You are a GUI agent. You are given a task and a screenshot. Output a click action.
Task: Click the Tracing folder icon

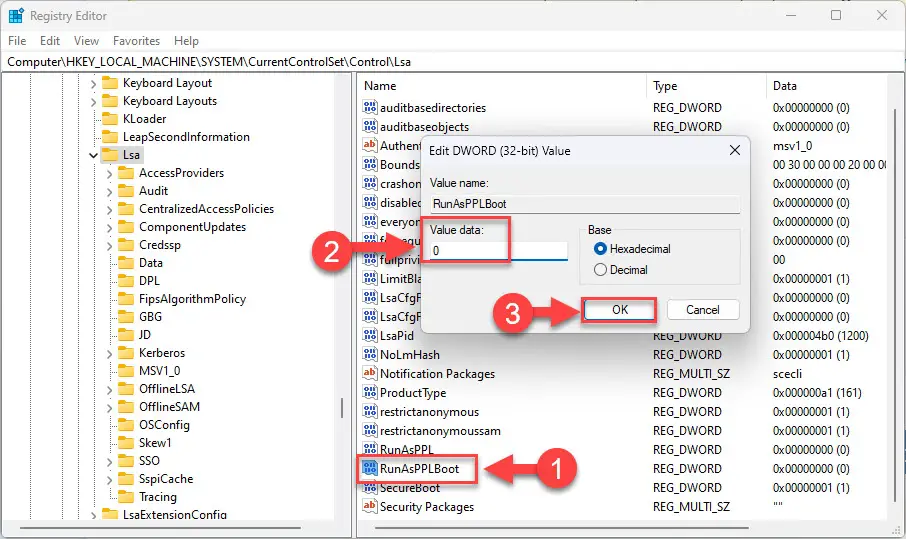pyautogui.click(x=126, y=497)
